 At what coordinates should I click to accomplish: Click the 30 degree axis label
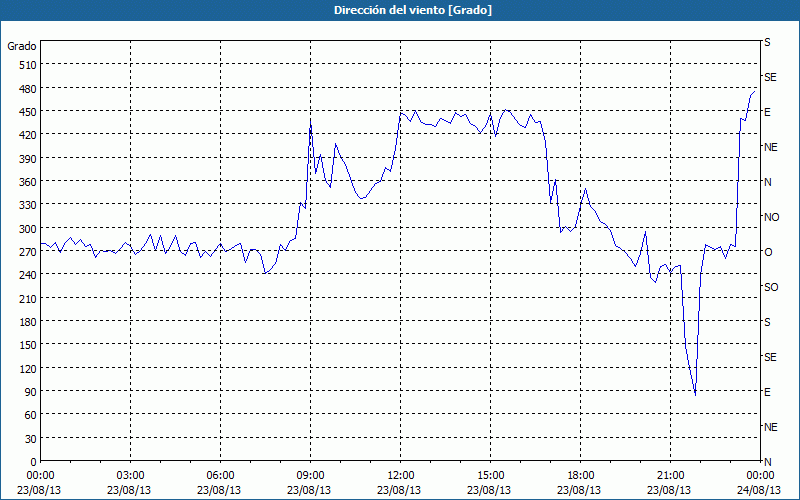[31, 439]
